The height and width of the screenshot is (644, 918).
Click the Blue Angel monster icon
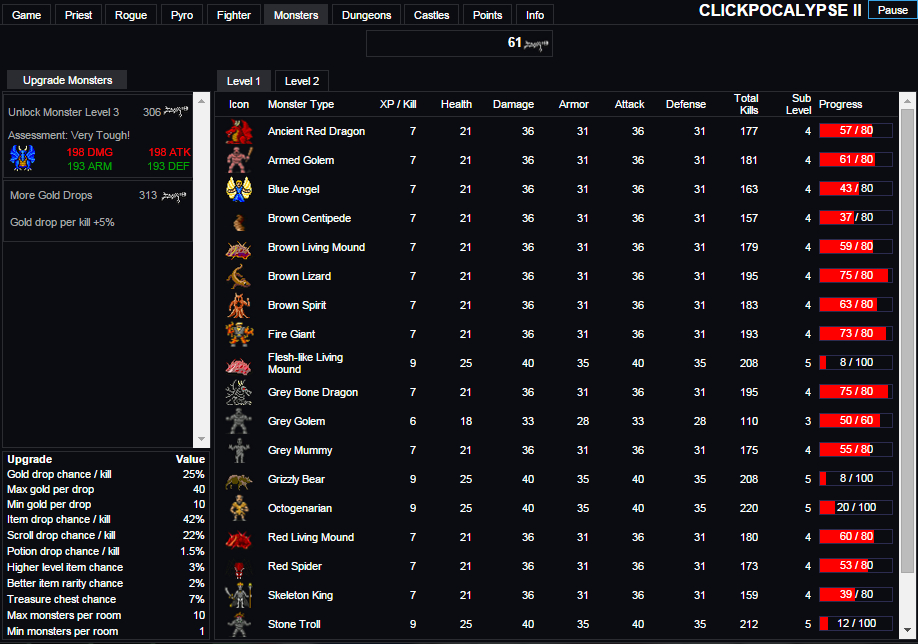click(x=238, y=190)
